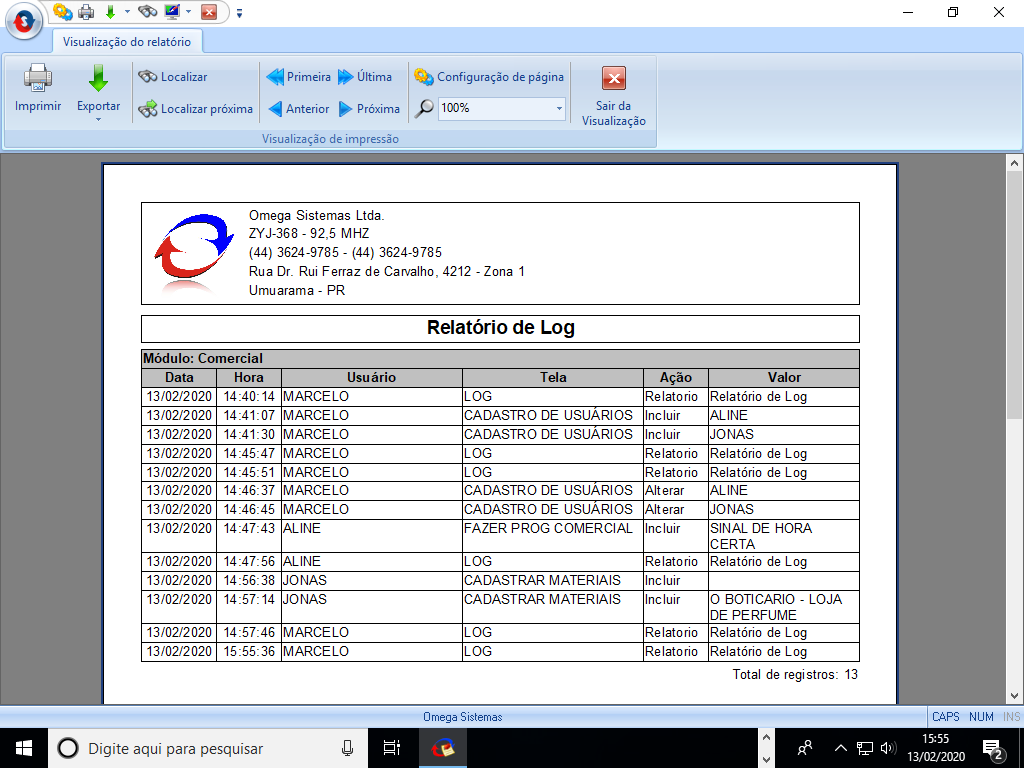Click quick access printer icon

[86, 12]
